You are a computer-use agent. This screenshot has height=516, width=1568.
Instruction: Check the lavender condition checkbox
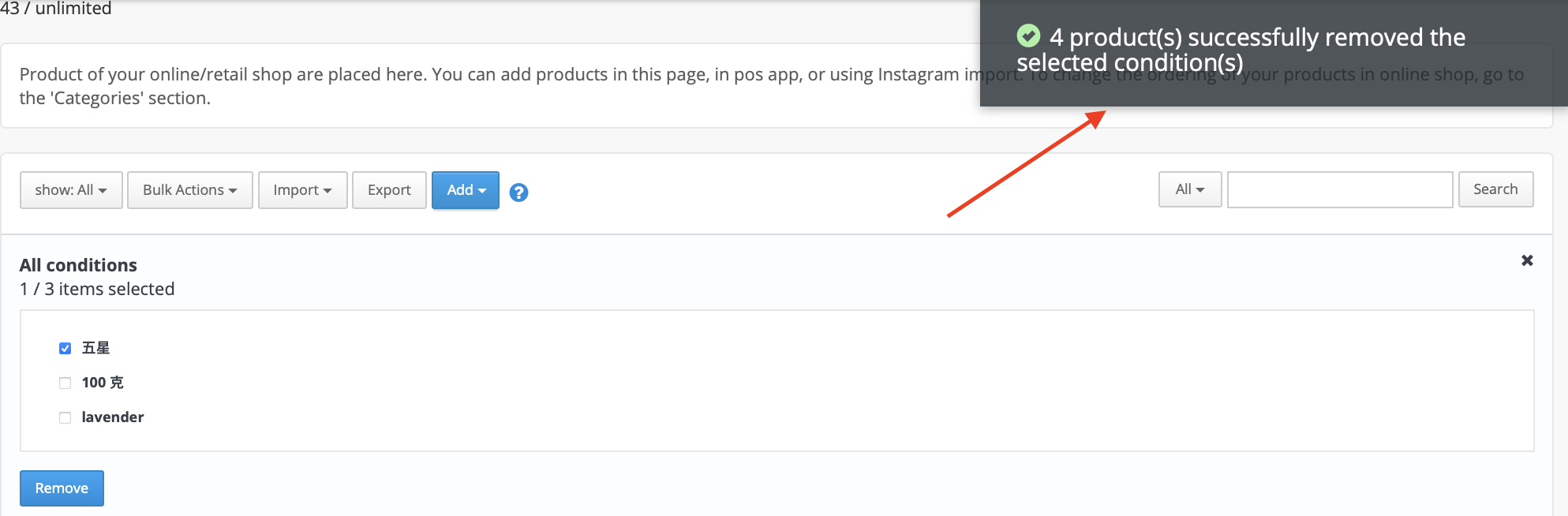pyautogui.click(x=65, y=417)
